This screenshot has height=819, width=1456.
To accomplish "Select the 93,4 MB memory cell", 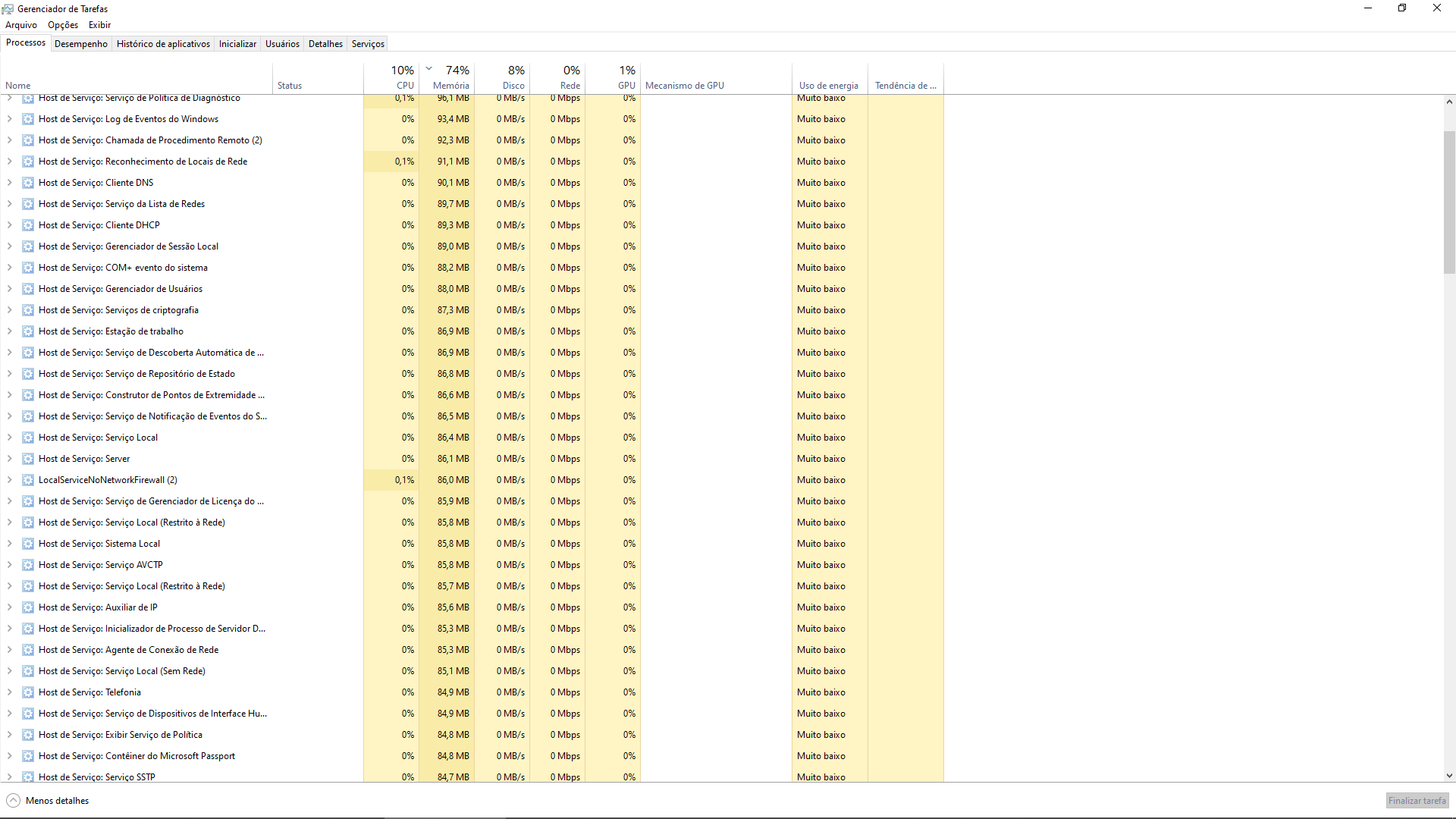I will point(447,119).
